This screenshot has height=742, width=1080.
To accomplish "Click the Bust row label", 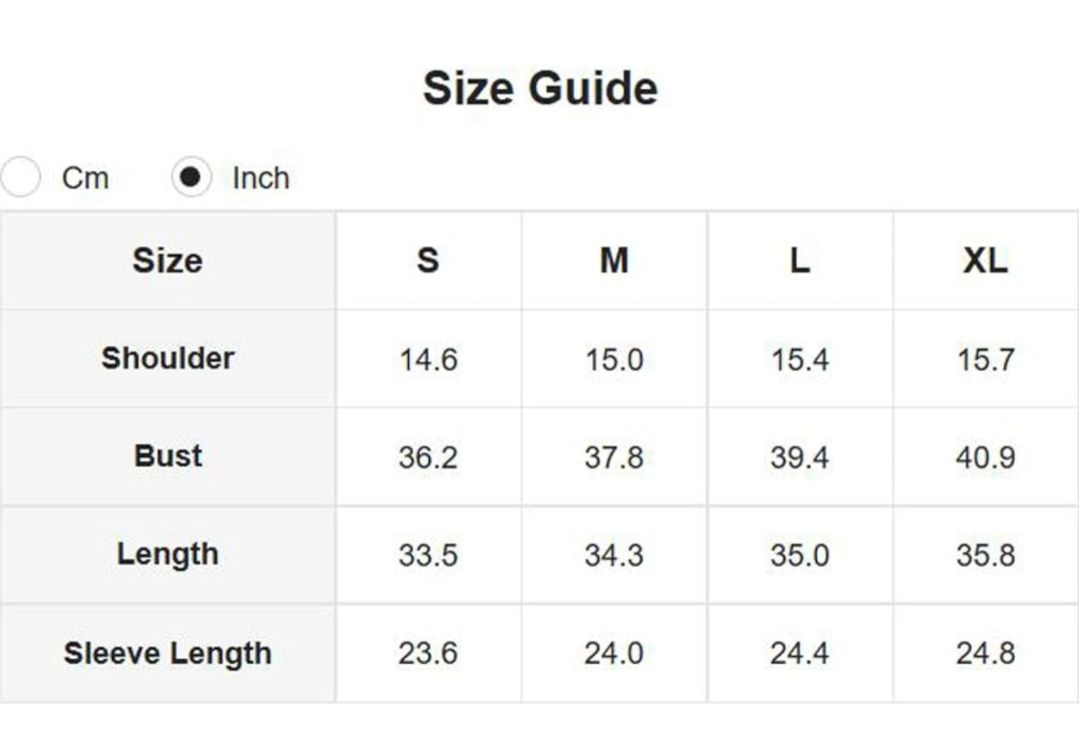I will [167, 456].
